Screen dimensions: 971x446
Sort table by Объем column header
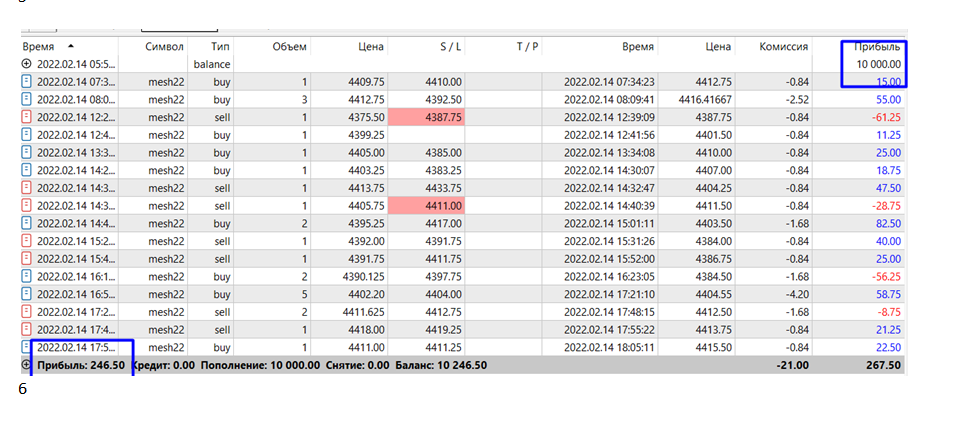coord(289,46)
